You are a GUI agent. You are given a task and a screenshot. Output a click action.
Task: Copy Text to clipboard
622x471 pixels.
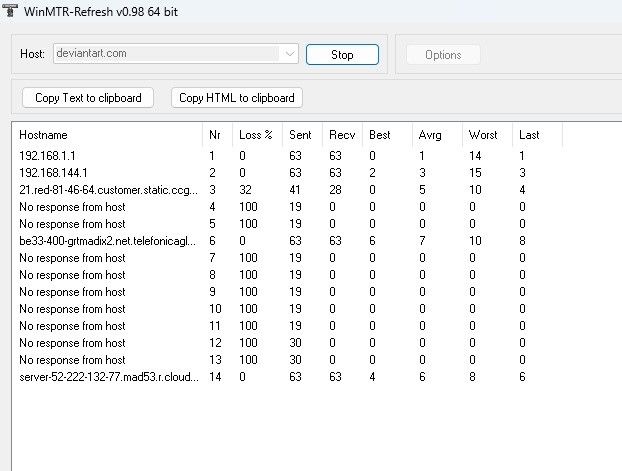pos(88,98)
